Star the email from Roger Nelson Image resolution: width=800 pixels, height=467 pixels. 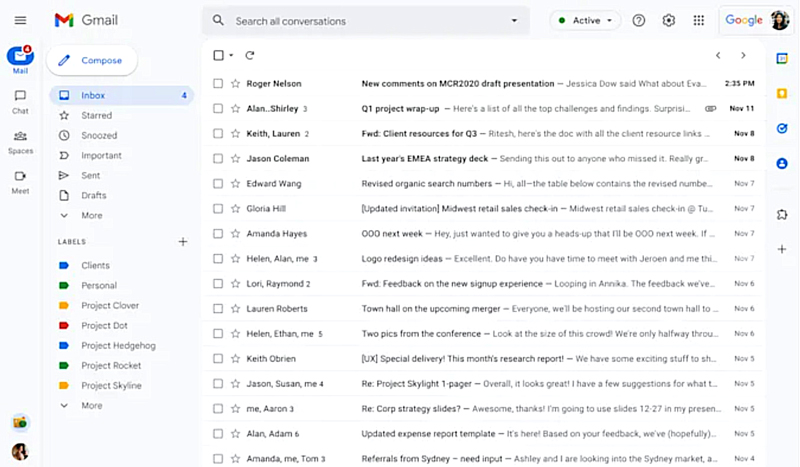pos(235,84)
